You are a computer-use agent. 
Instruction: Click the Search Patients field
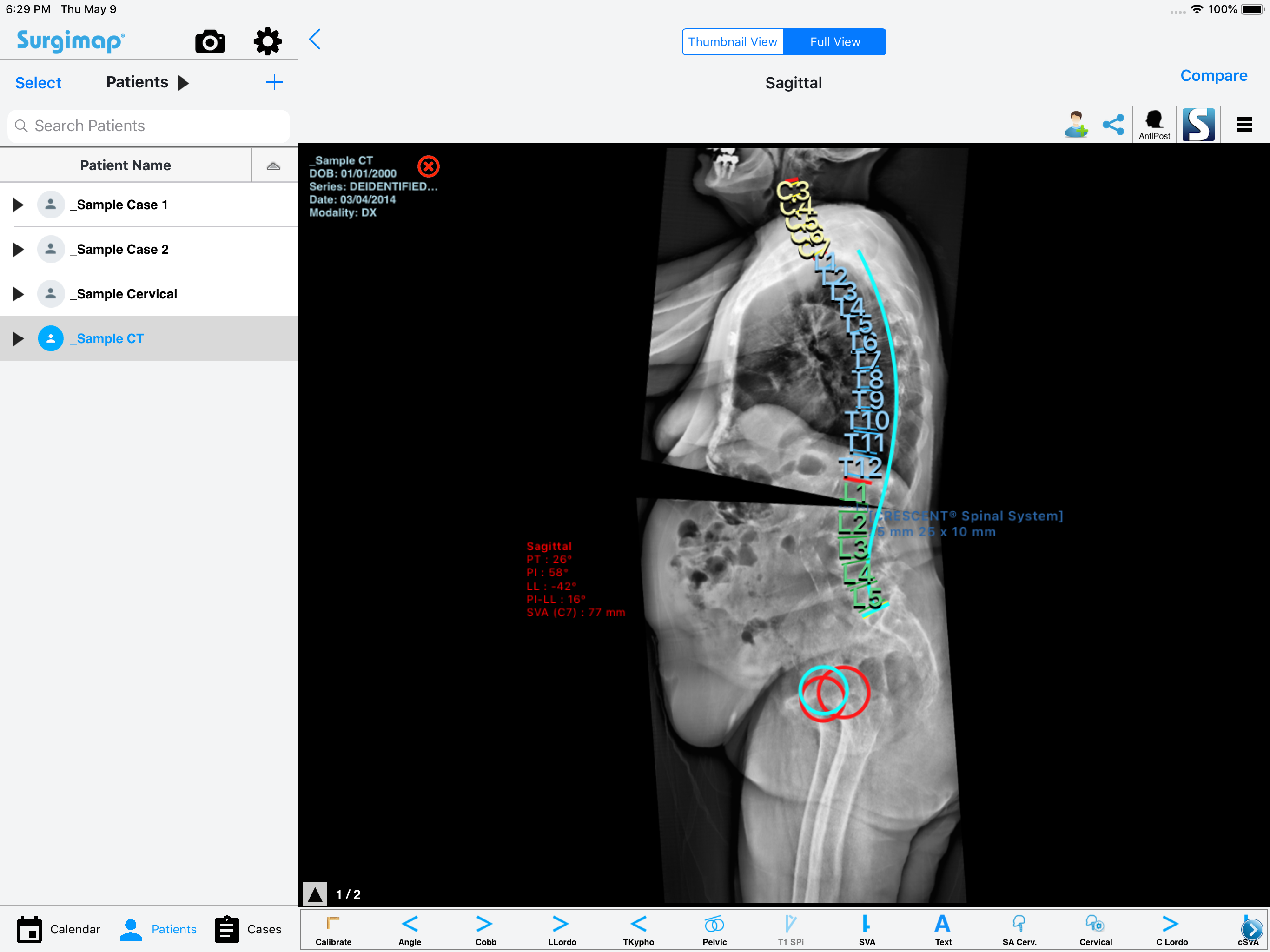pos(149,126)
